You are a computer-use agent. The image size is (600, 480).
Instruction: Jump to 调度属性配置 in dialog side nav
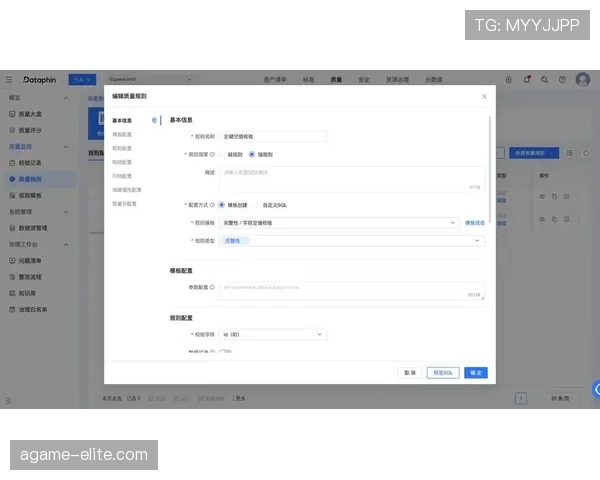pos(127,190)
